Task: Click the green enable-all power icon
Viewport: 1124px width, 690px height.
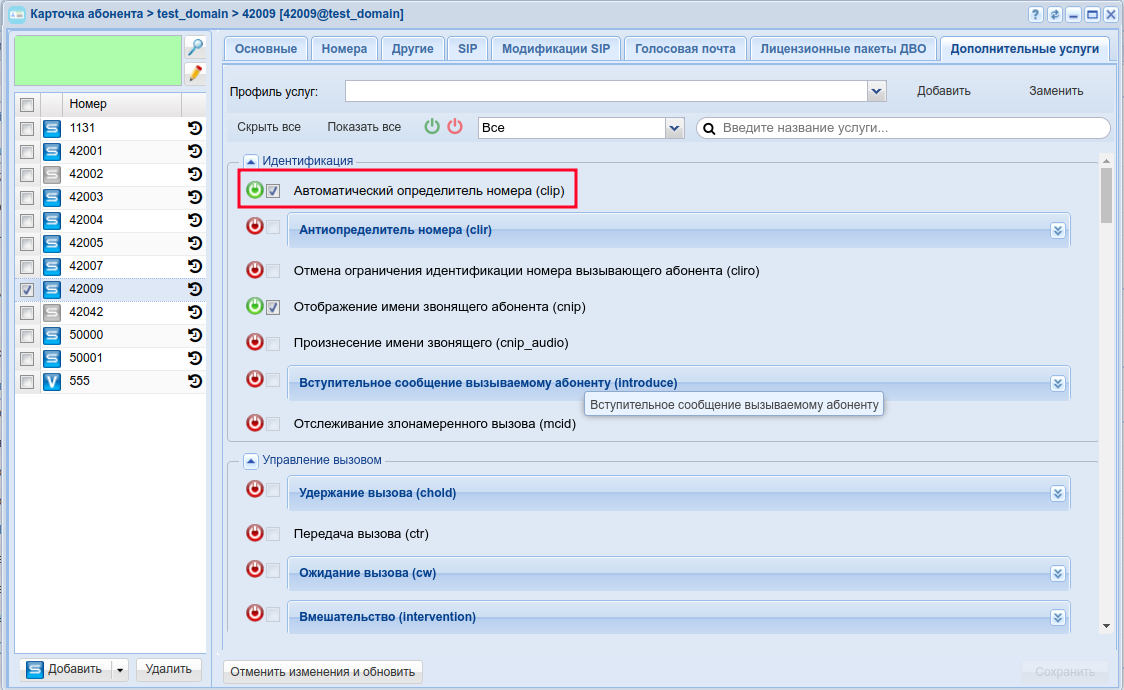Action: coord(432,127)
